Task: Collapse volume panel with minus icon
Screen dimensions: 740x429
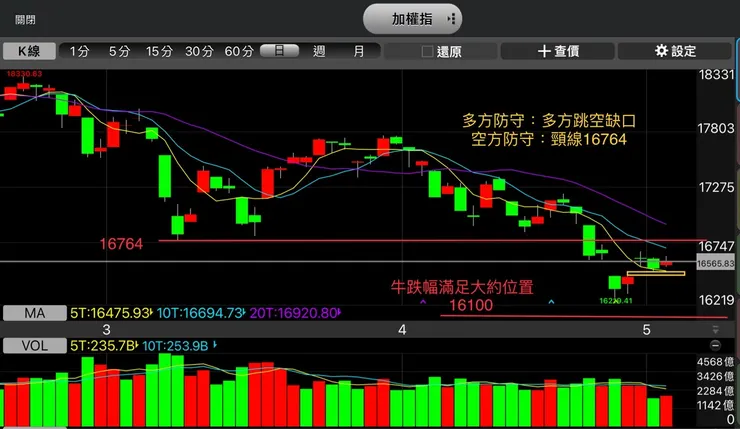Action: [x=715, y=345]
